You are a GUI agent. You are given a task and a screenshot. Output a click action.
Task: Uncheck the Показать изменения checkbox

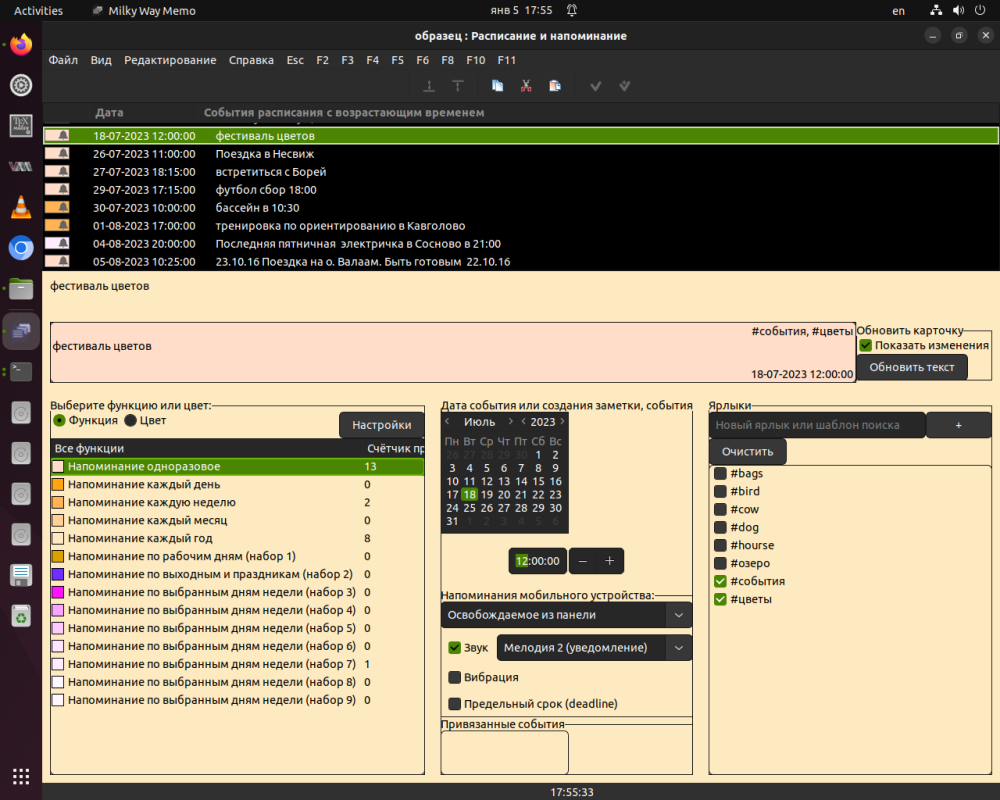tap(866, 345)
